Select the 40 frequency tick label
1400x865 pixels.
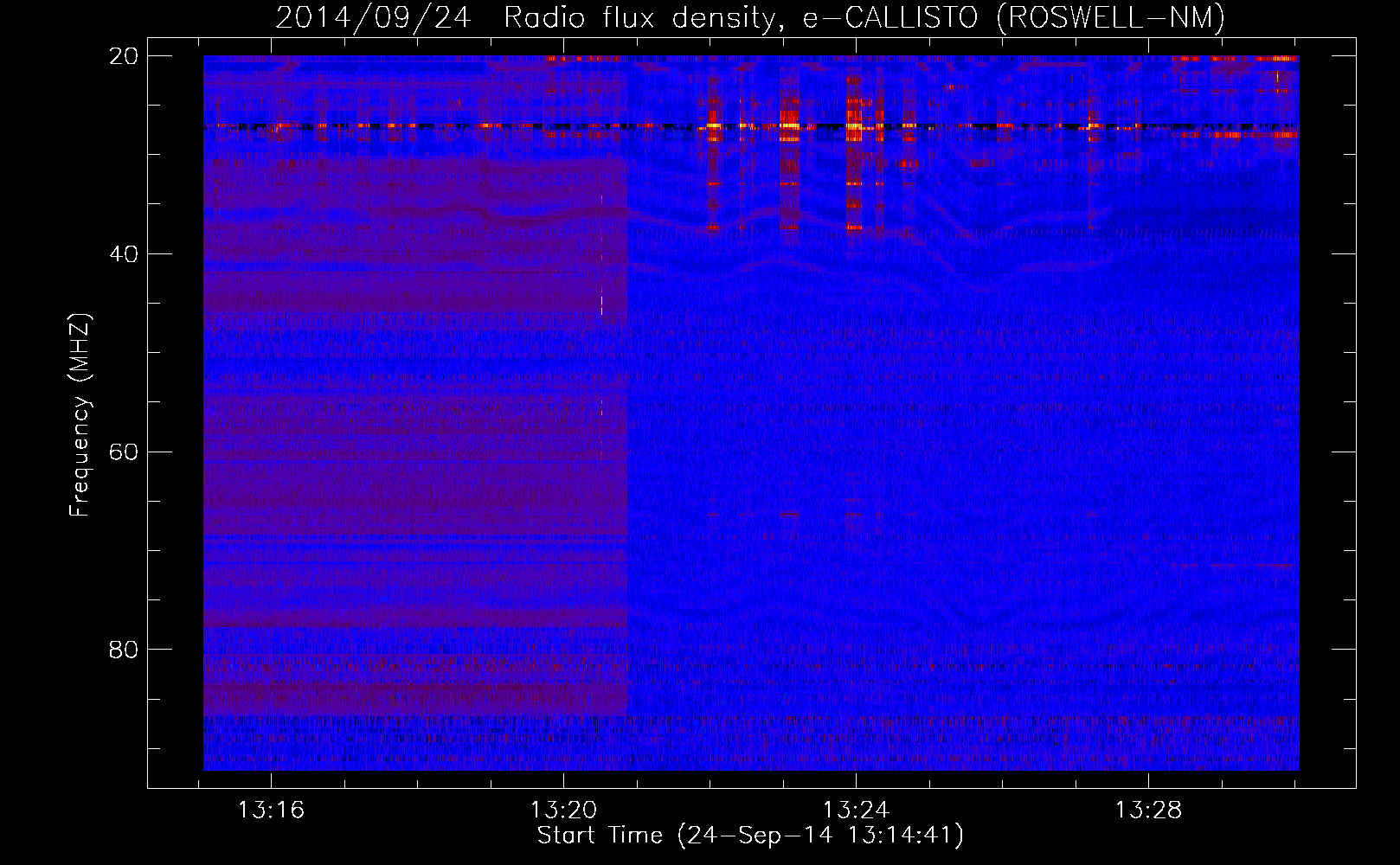(x=124, y=254)
